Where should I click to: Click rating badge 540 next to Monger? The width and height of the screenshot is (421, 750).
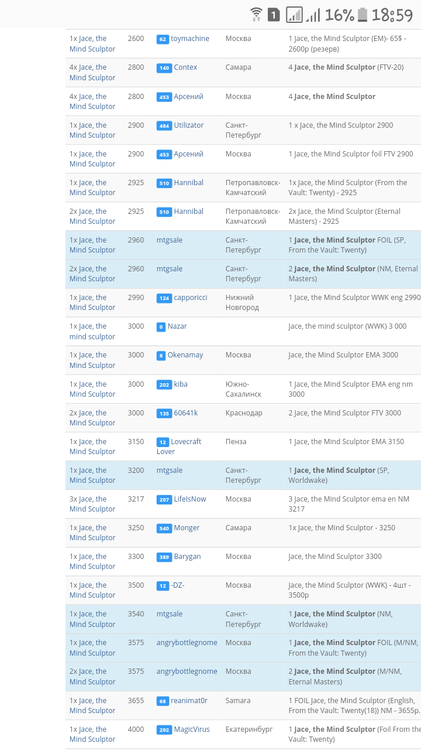click(164, 528)
